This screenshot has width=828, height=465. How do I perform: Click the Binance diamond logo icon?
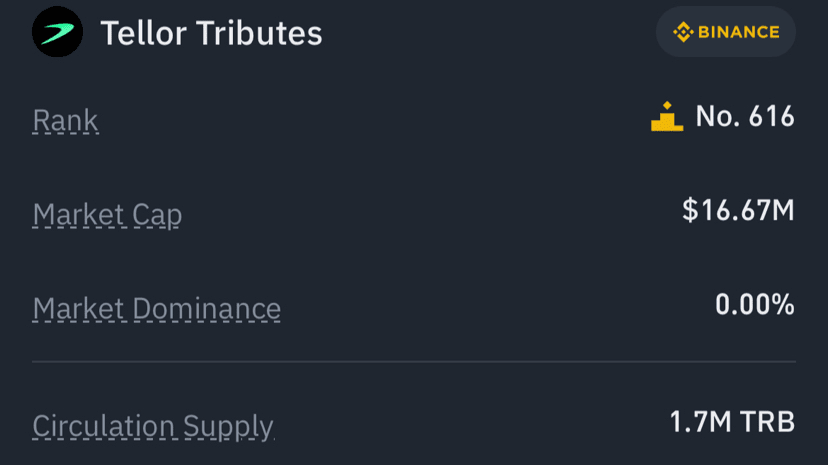click(x=683, y=32)
